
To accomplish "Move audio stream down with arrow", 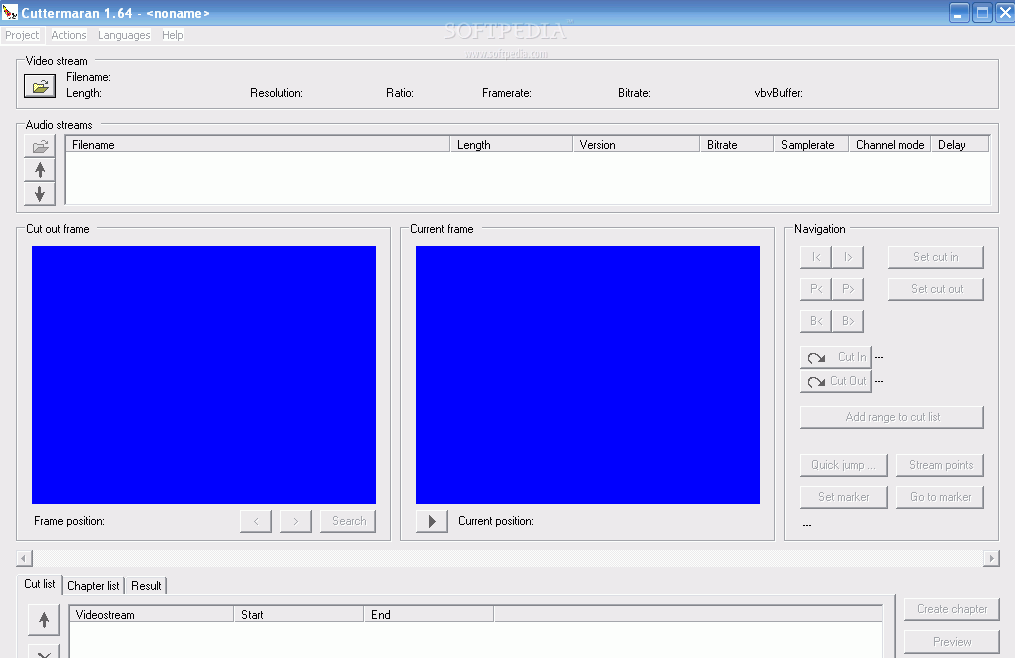I will 40,194.
